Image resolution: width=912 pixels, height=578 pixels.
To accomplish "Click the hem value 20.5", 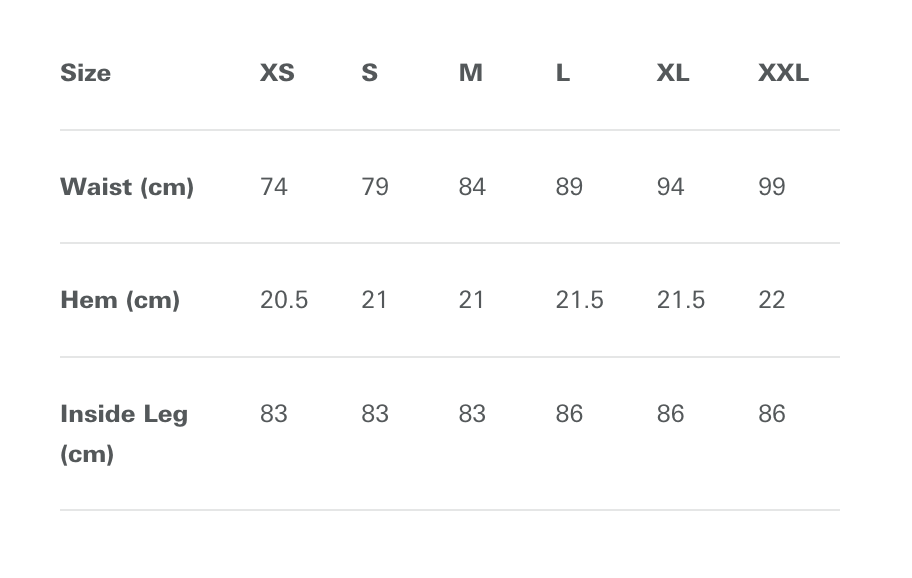I will [x=284, y=301].
